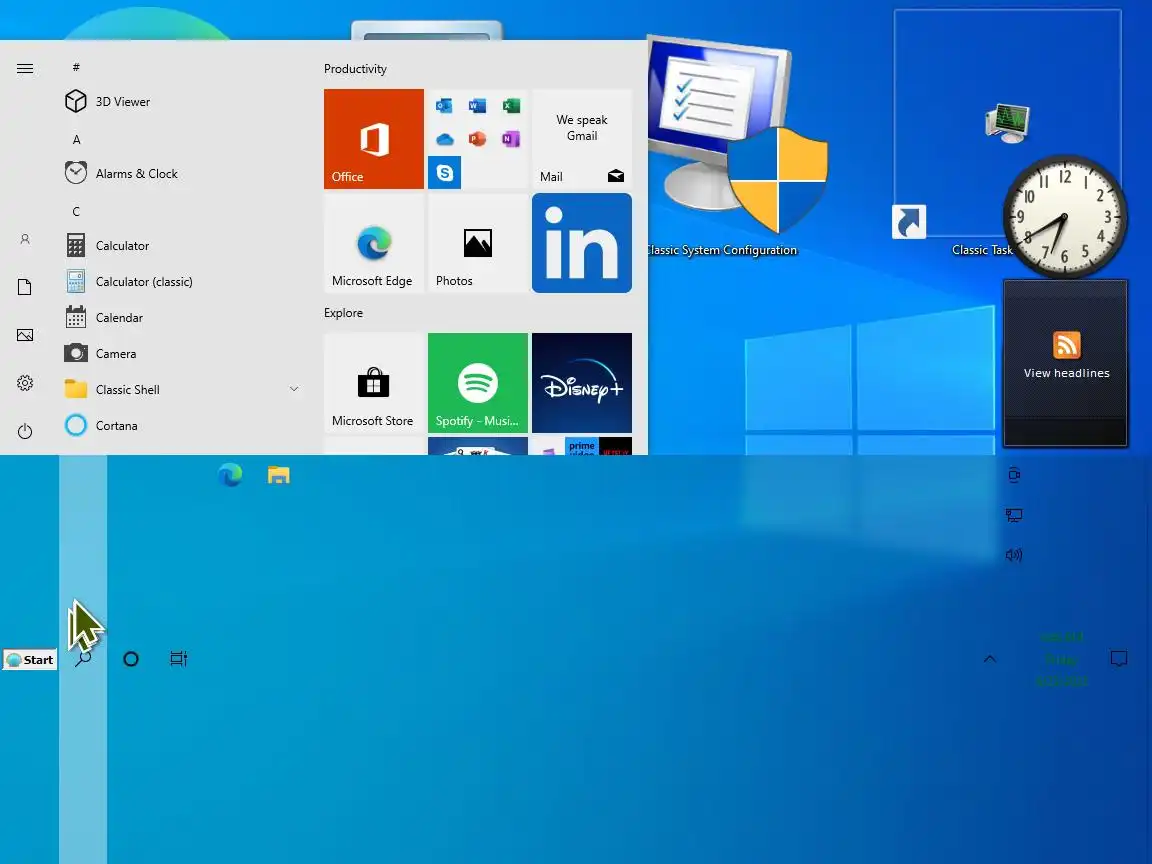Click View headlines on feed gadget
The image size is (1152, 864).
[1066, 372]
